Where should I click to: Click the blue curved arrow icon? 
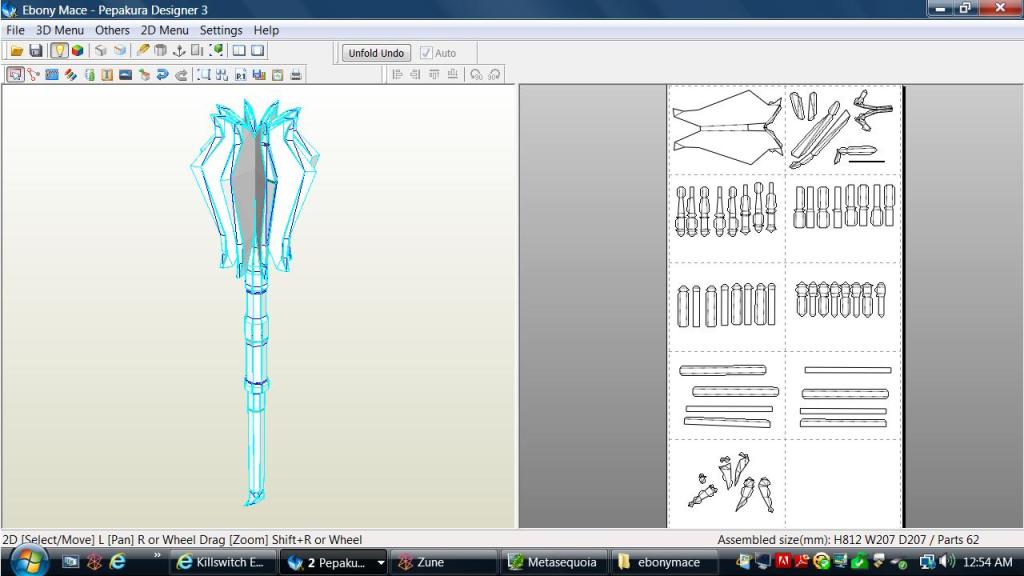163,74
